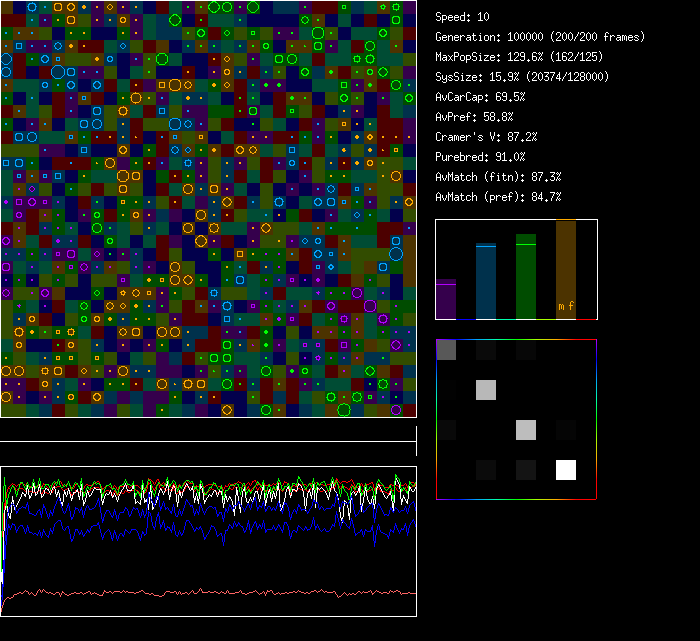
Task: Select the AvPref statistic
Action: 473,117
